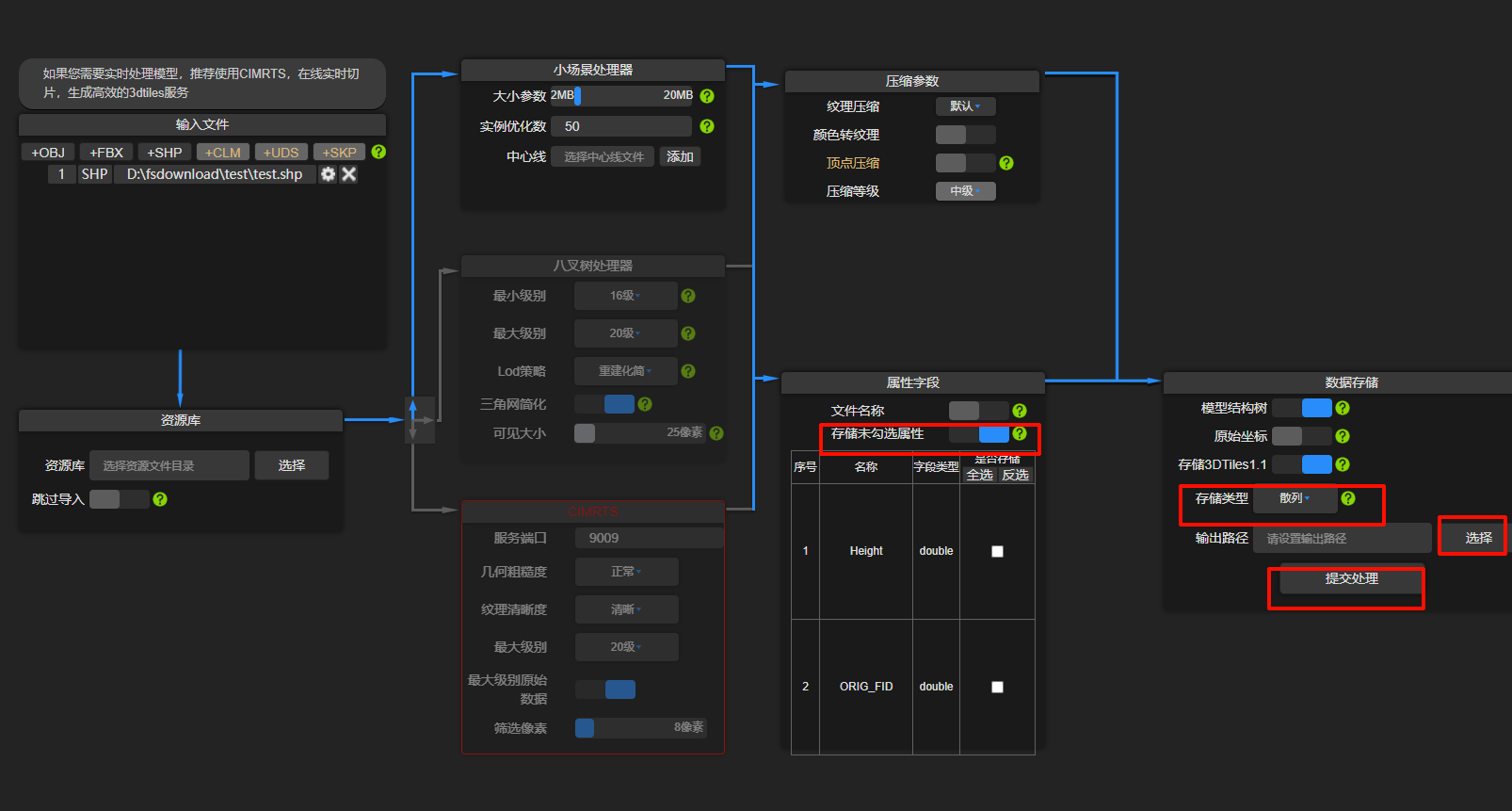
Task: Click the 输出路径 output path field
Action: point(1343,539)
